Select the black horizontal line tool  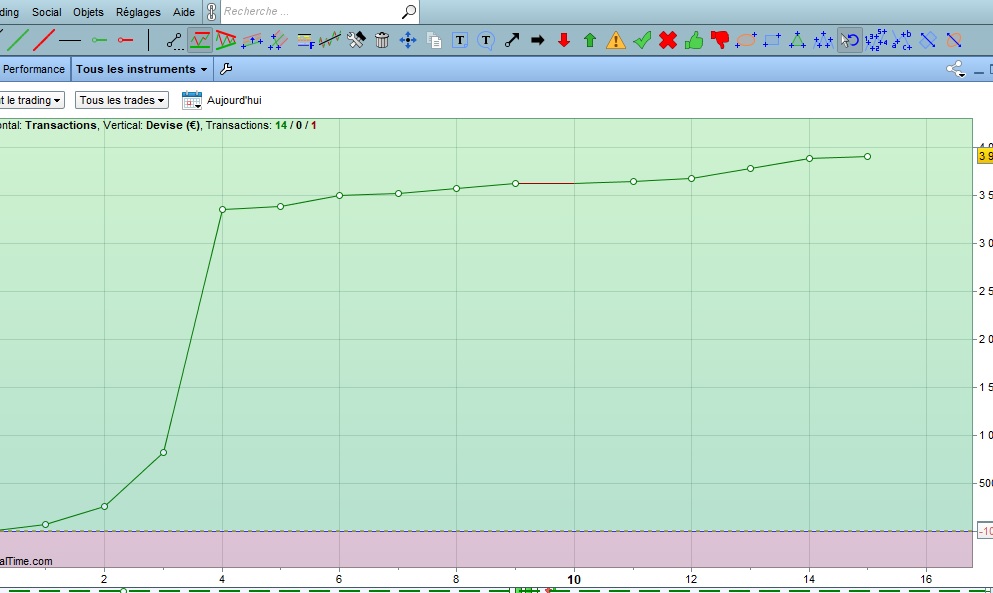tap(70, 40)
